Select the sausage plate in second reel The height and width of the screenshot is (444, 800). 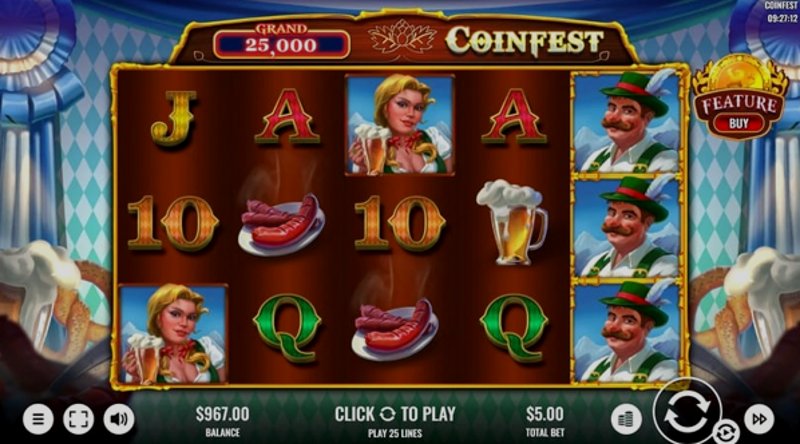pos(282,225)
